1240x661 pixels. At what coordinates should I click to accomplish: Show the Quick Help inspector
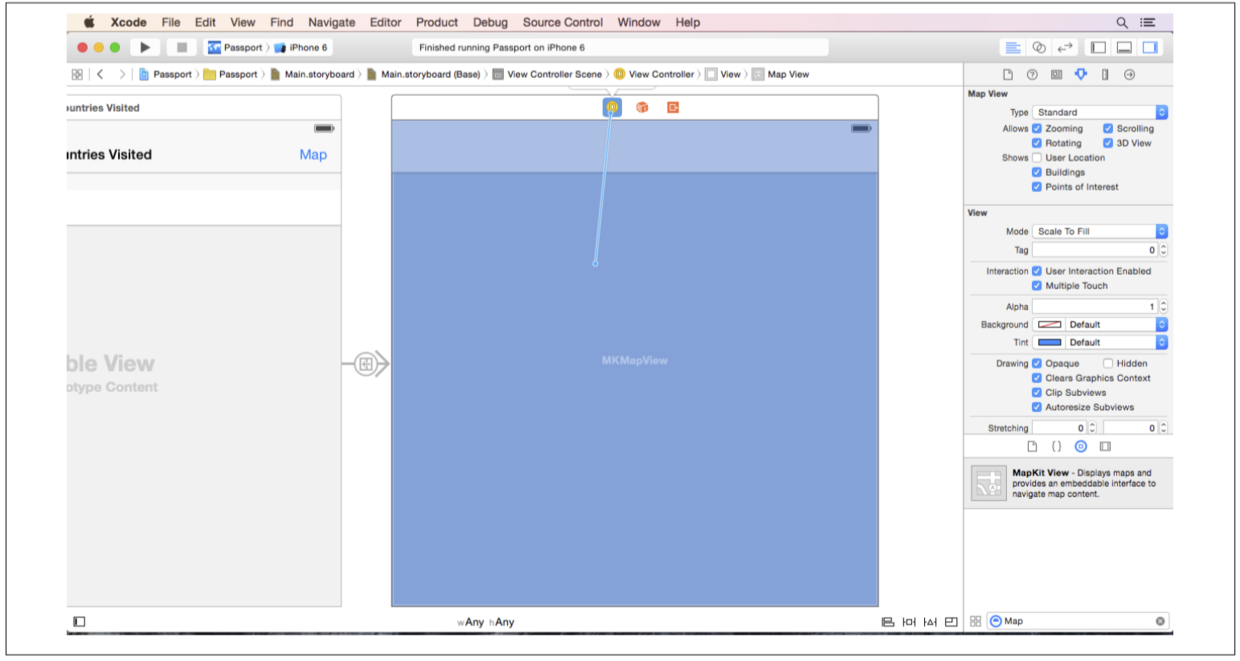pos(1032,74)
